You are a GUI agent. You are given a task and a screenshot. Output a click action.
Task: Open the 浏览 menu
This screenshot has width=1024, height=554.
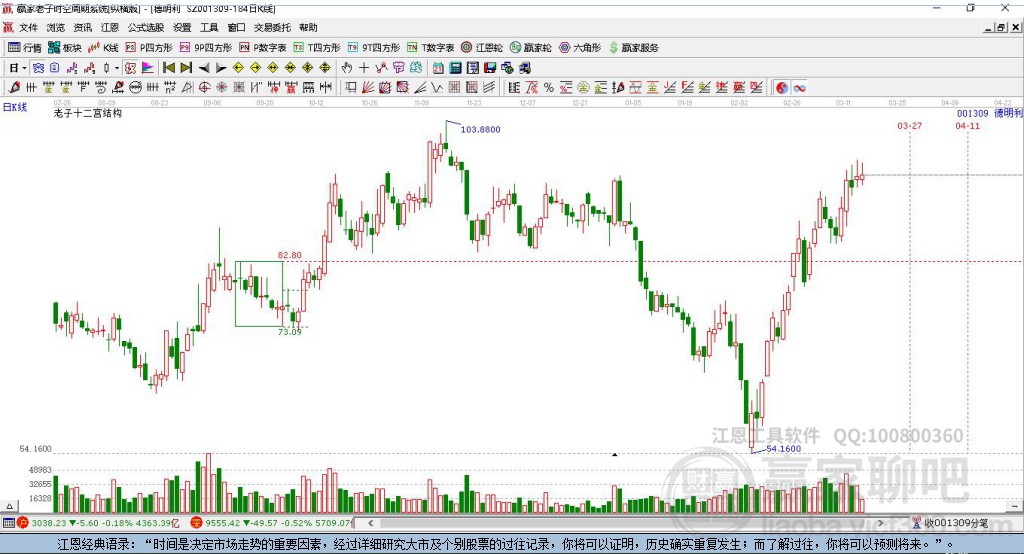[56, 27]
